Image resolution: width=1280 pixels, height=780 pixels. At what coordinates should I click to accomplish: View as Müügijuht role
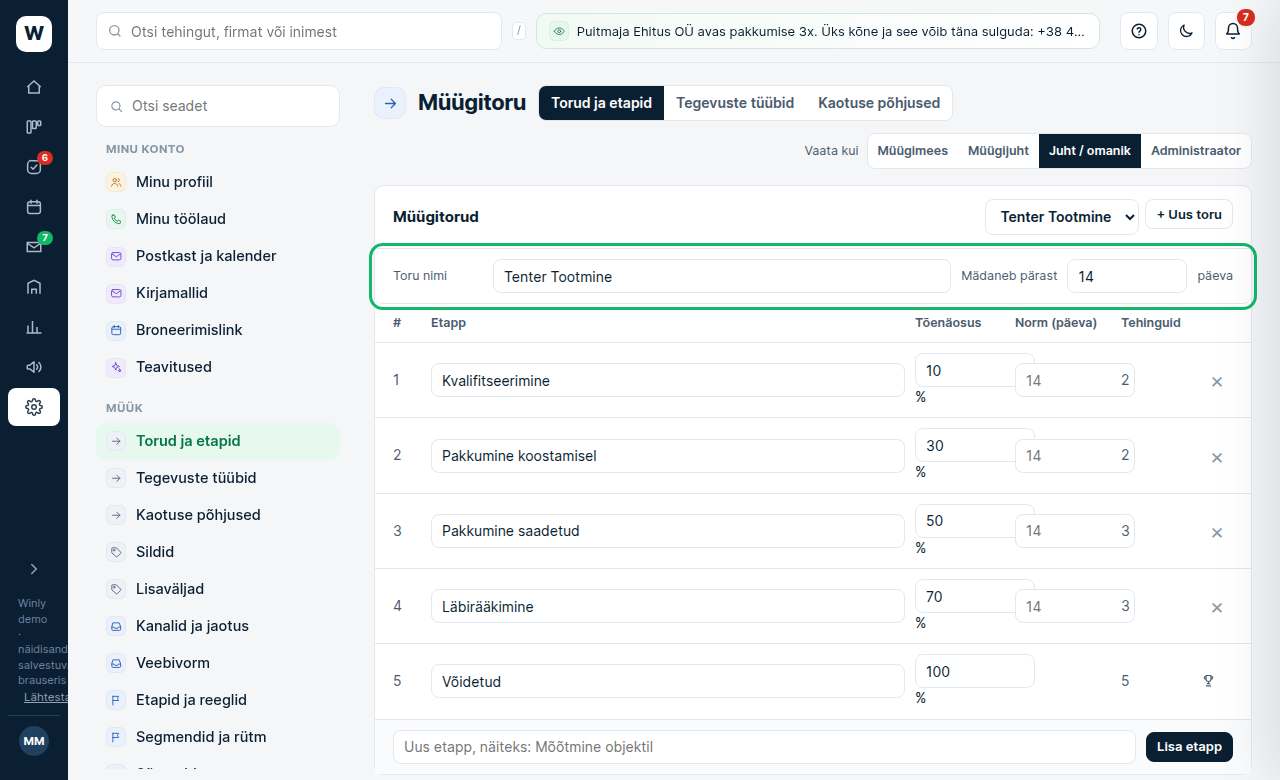998,151
